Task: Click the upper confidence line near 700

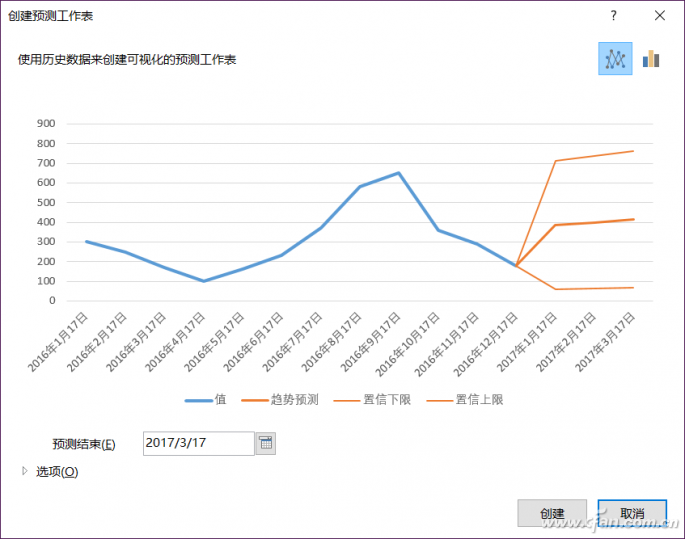Action: pos(555,161)
